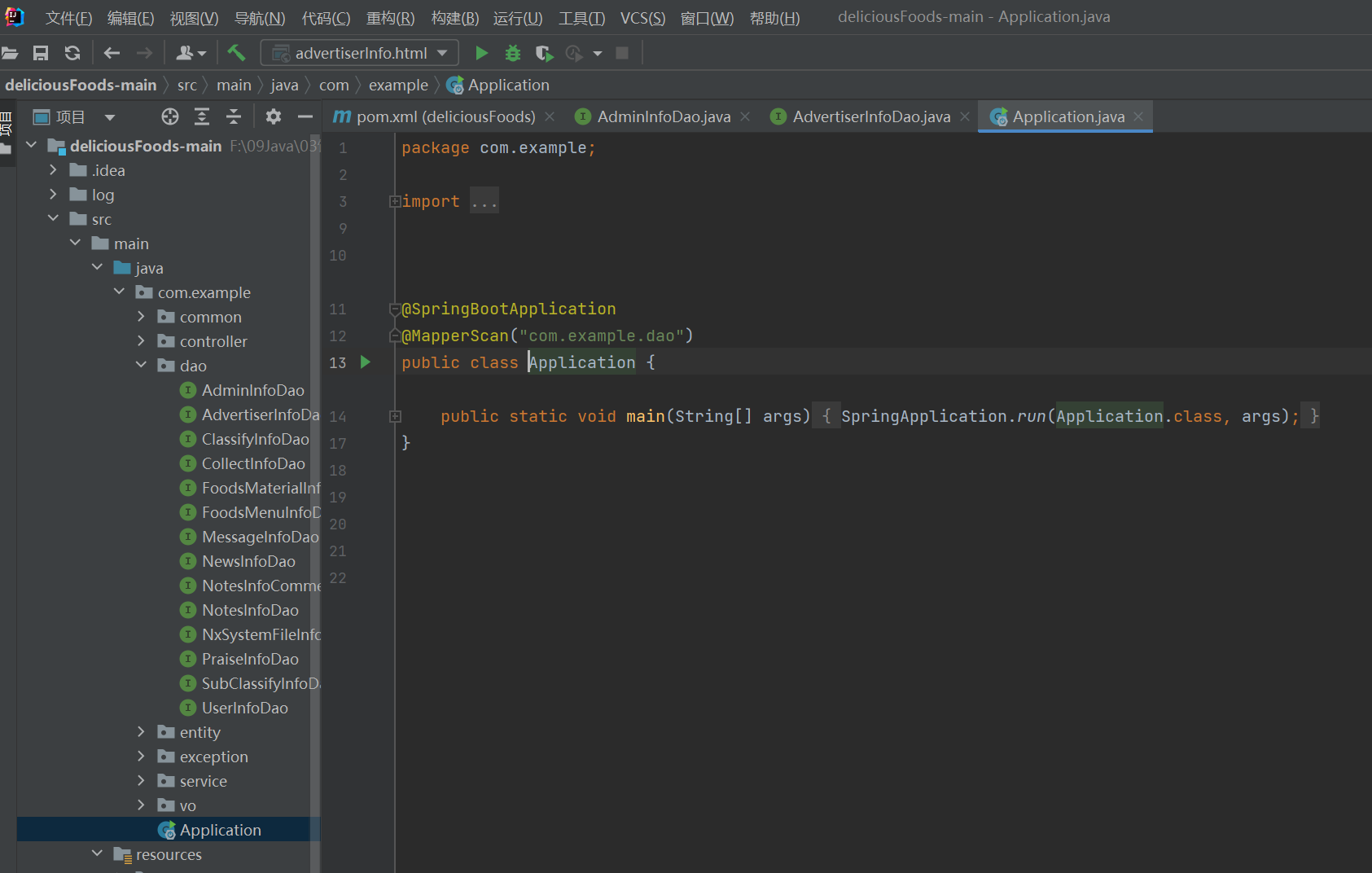Click 'example' in the breadcrumb path

(398, 85)
